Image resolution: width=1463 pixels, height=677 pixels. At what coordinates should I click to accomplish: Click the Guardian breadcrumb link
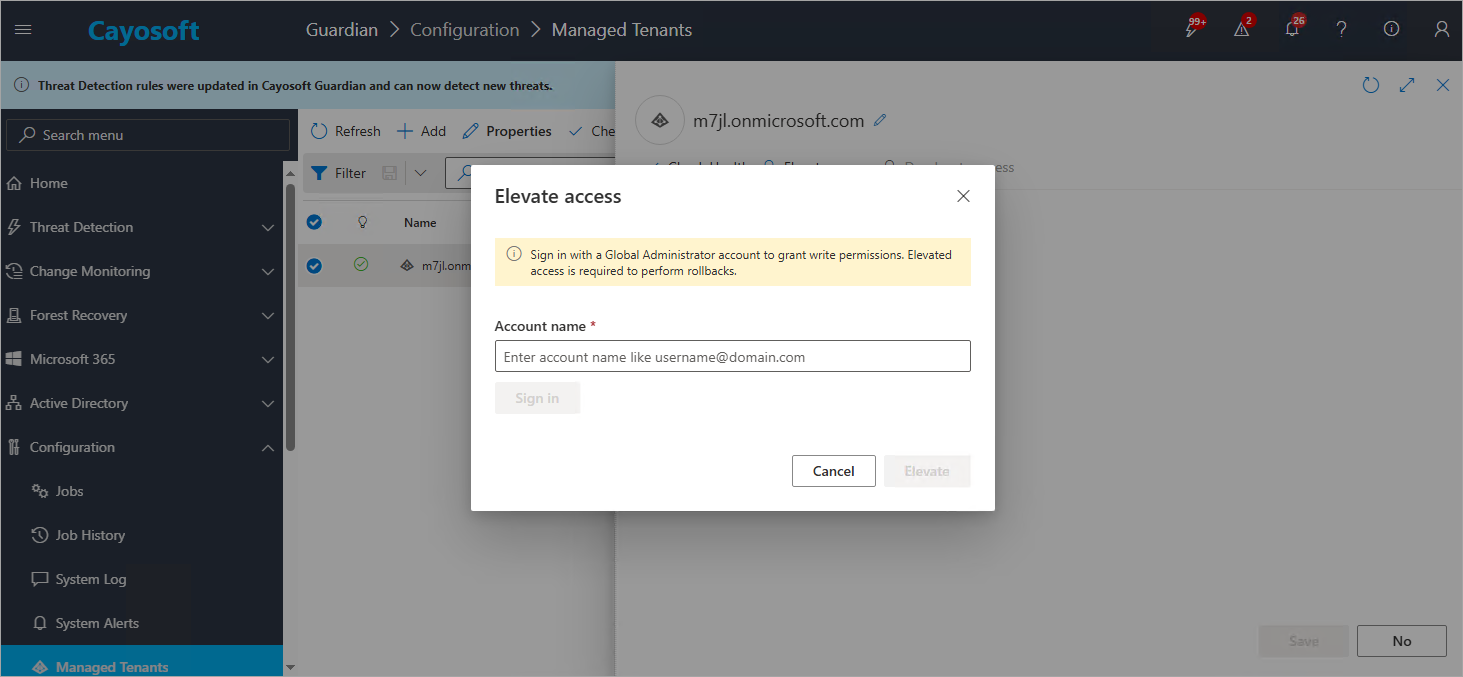(x=342, y=30)
